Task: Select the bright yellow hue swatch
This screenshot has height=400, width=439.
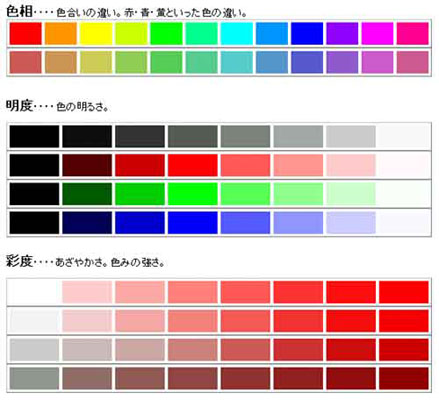Action: click(x=96, y=33)
